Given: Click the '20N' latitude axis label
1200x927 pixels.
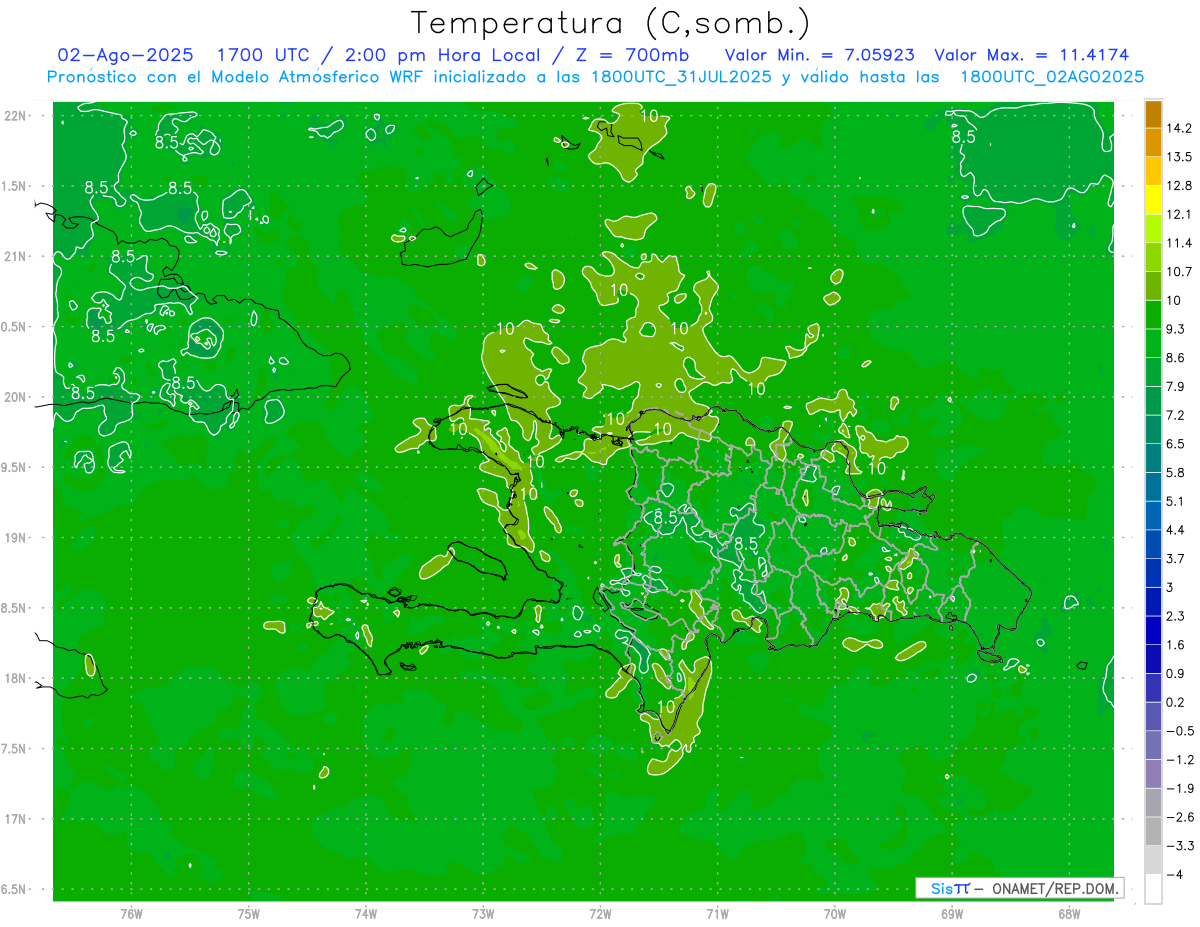Looking at the screenshot, I should tap(17, 397).
